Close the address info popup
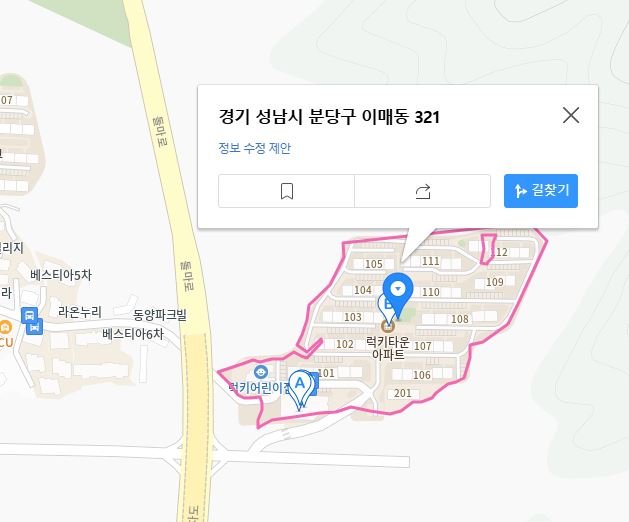This screenshot has width=629, height=522. pos(570,115)
